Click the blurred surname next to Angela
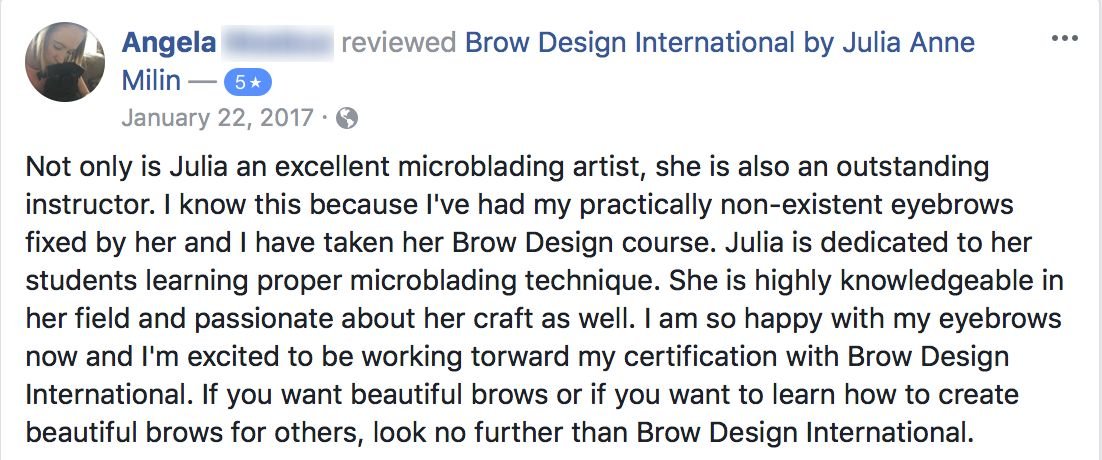Viewport: 1102px width, 460px height. point(275,43)
